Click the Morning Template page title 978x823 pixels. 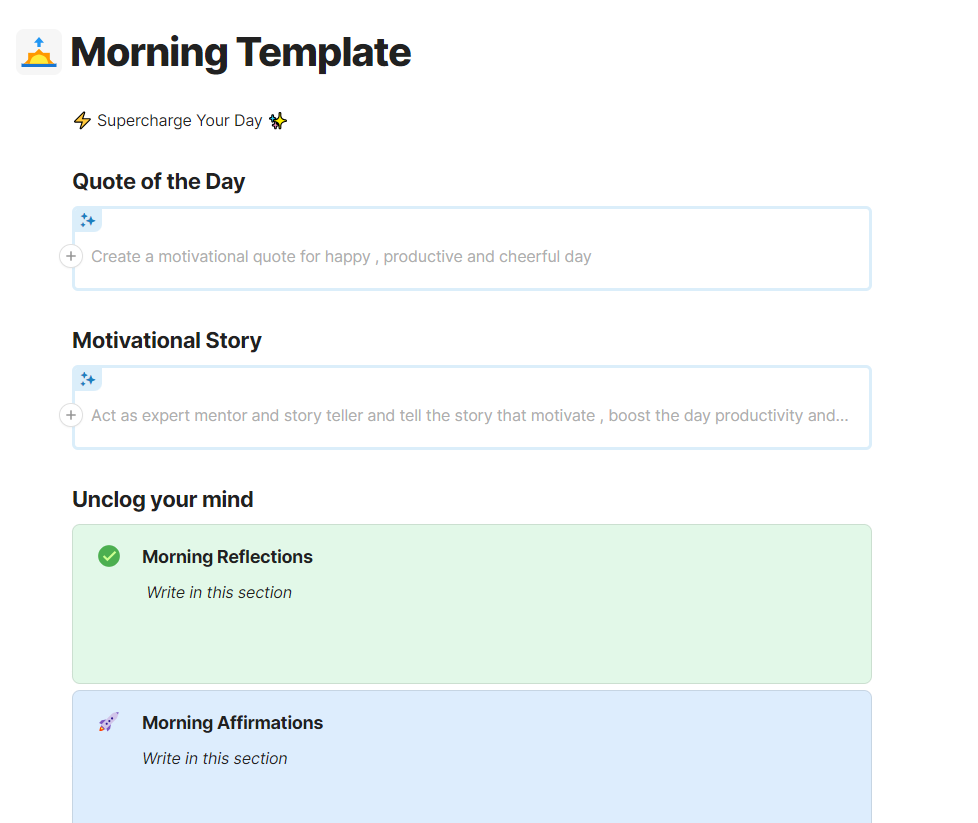(x=240, y=51)
